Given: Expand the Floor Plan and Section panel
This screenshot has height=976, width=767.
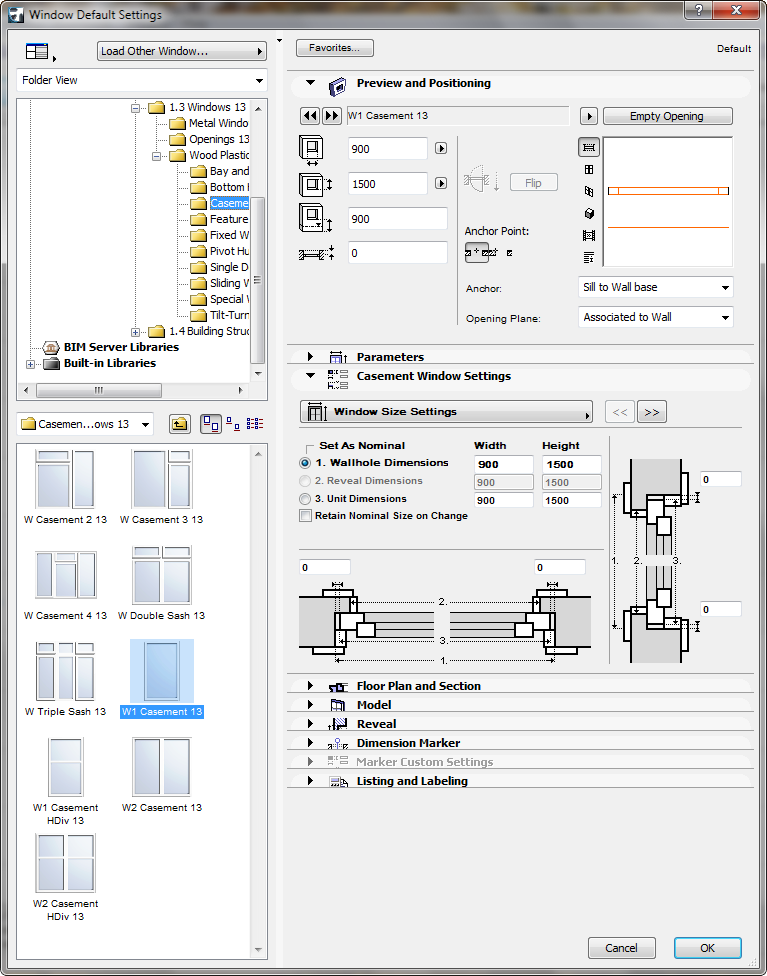Looking at the screenshot, I should [418, 686].
